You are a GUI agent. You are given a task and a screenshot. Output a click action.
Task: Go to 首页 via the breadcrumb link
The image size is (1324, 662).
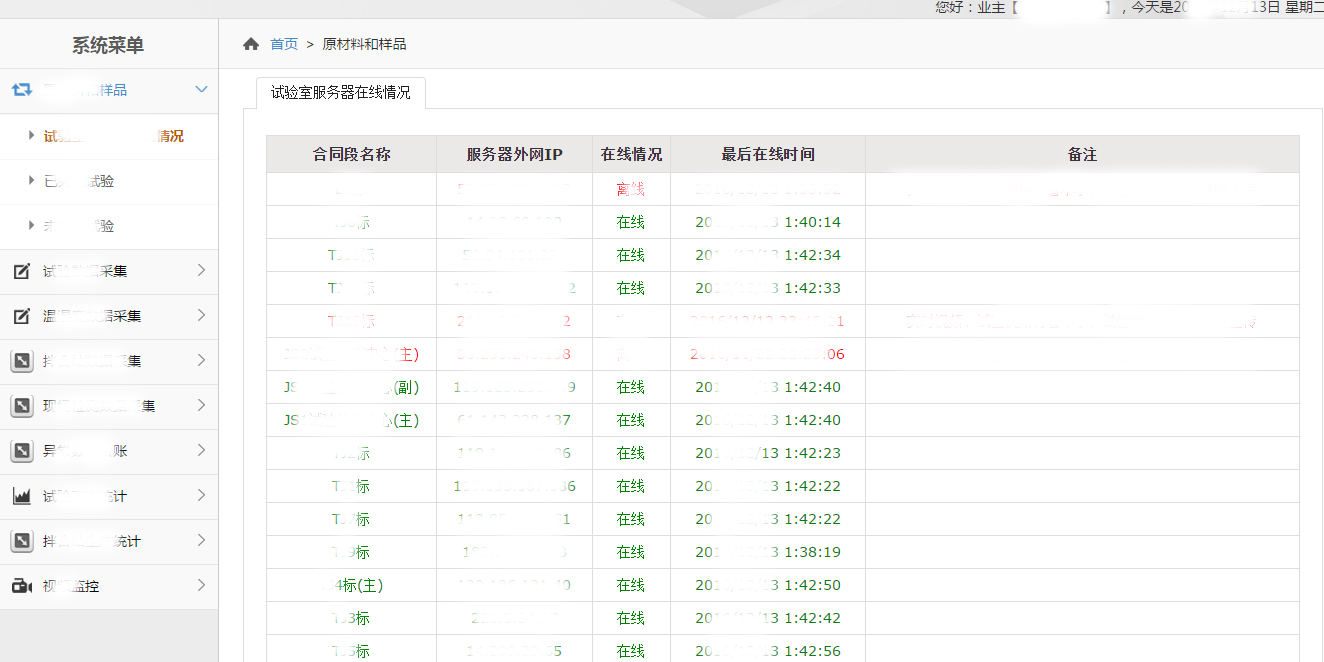tap(284, 44)
